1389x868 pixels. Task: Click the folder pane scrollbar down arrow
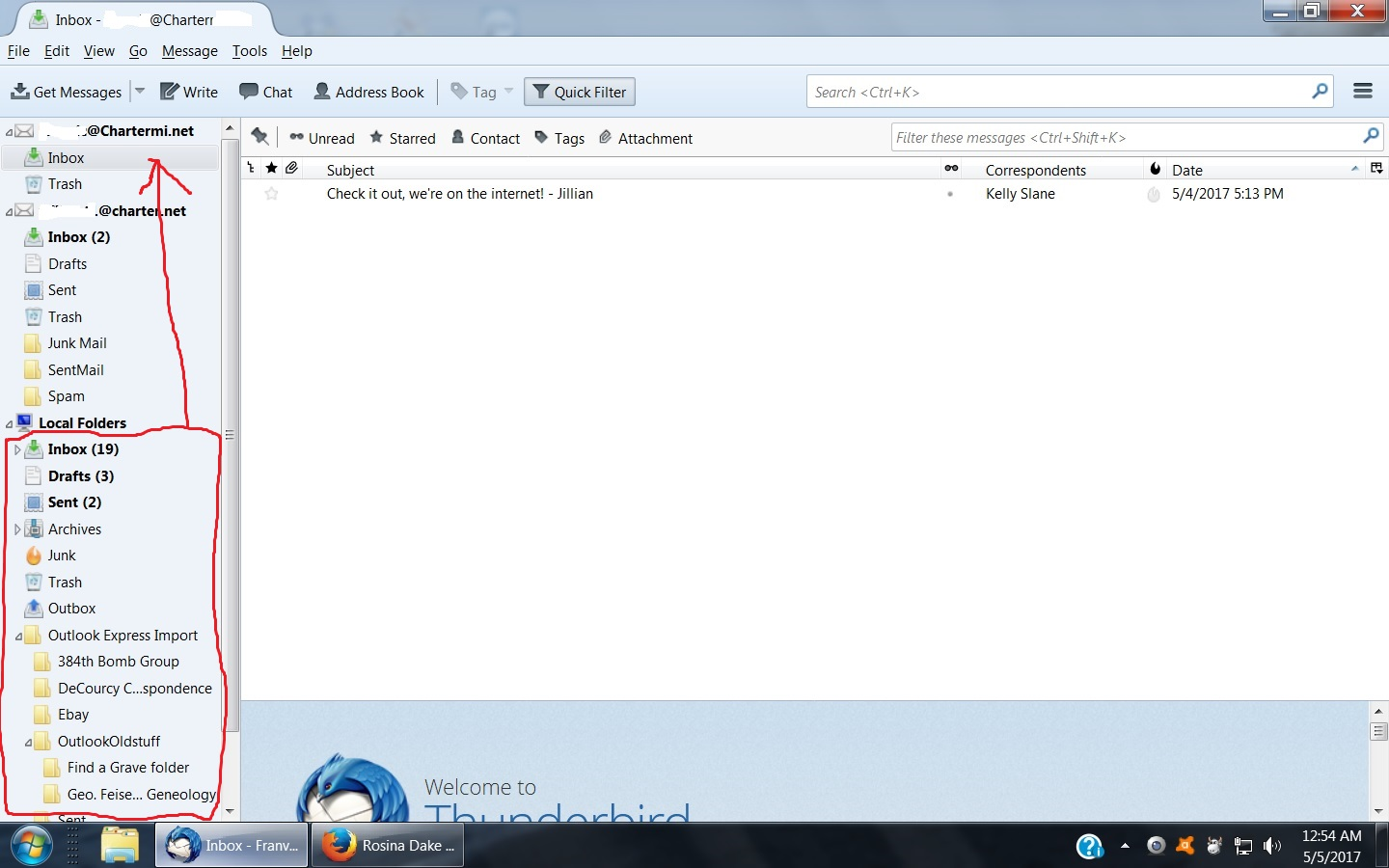pyautogui.click(x=231, y=812)
